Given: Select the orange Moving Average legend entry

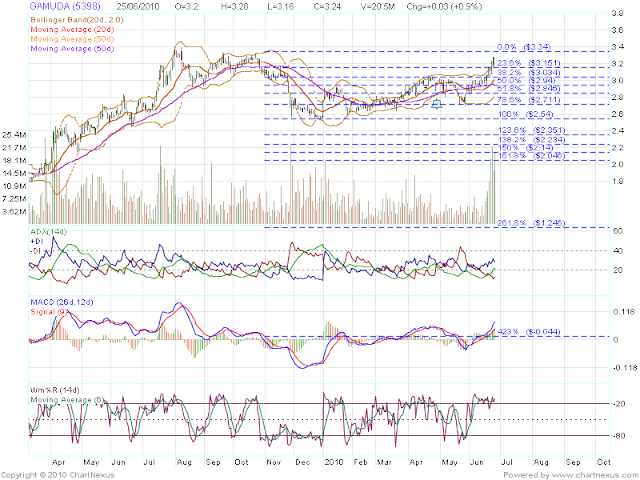Looking at the screenshot, I should (x=72, y=39).
